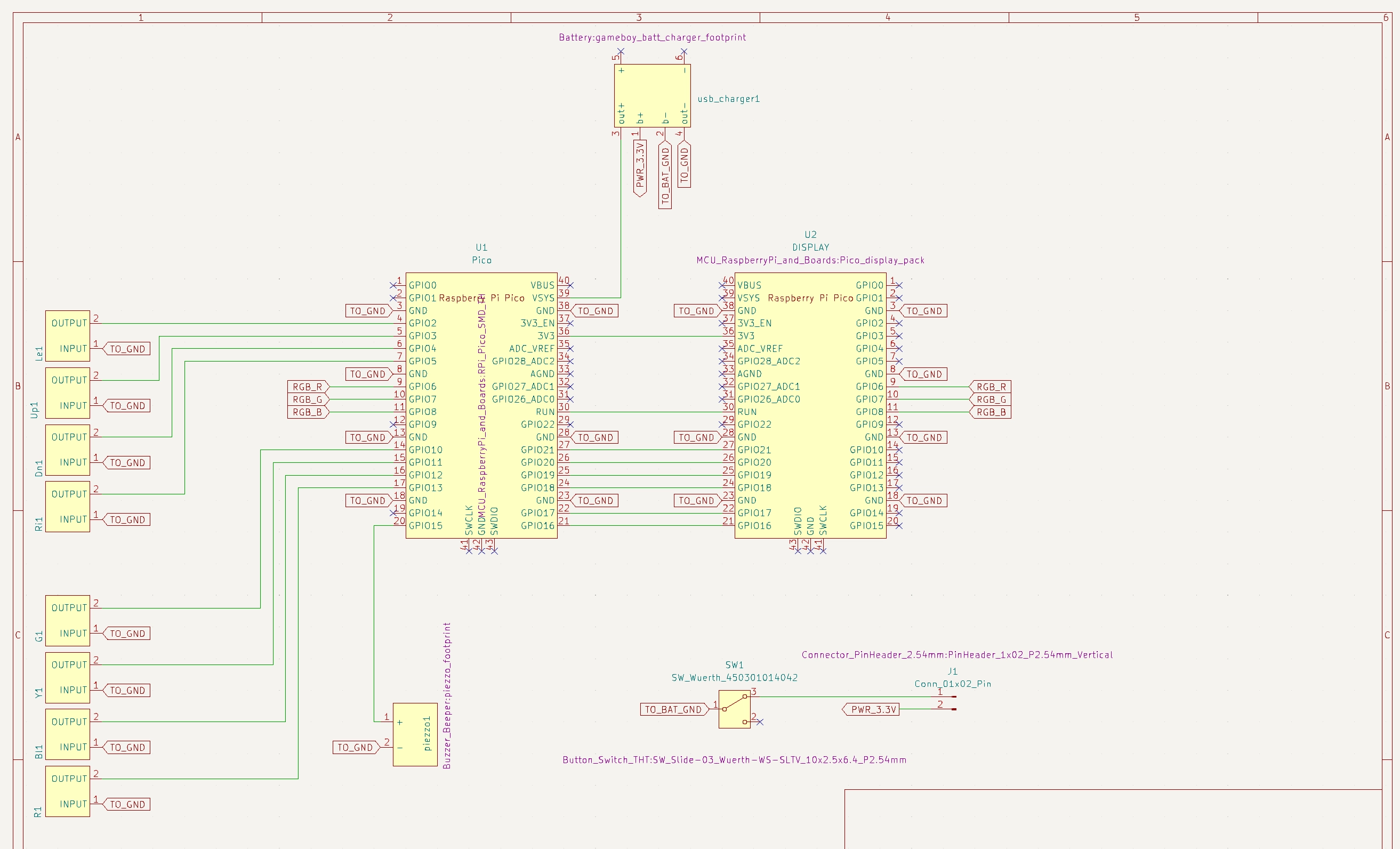Screen dimensions: 1400x849
Task: Click the no-connect marker on U2 pin 1 GPIO0
Action: [x=899, y=285]
